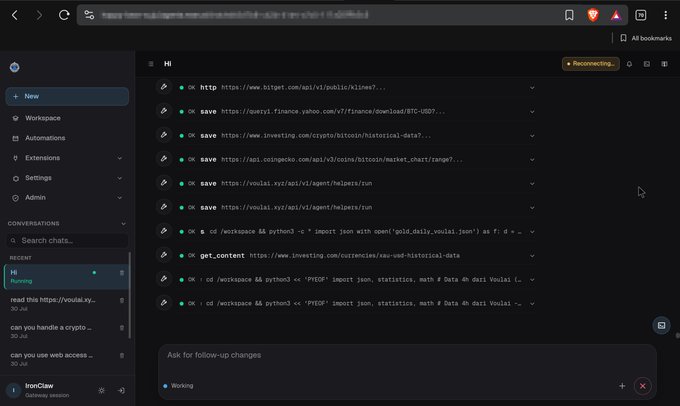The image size is (680, 406).
Task: Go back with the browser back arrow
Action: [15, 15]
